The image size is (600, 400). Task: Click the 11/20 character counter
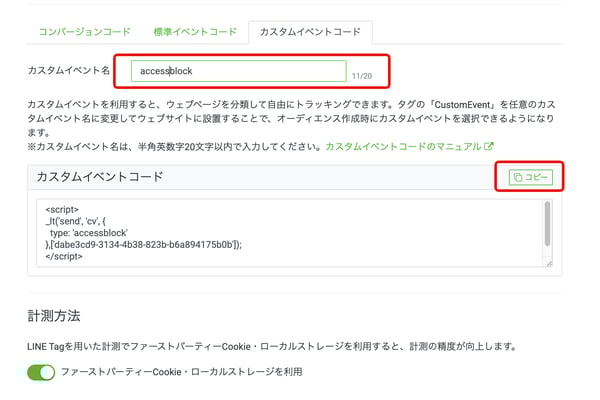tap(362, 76)
